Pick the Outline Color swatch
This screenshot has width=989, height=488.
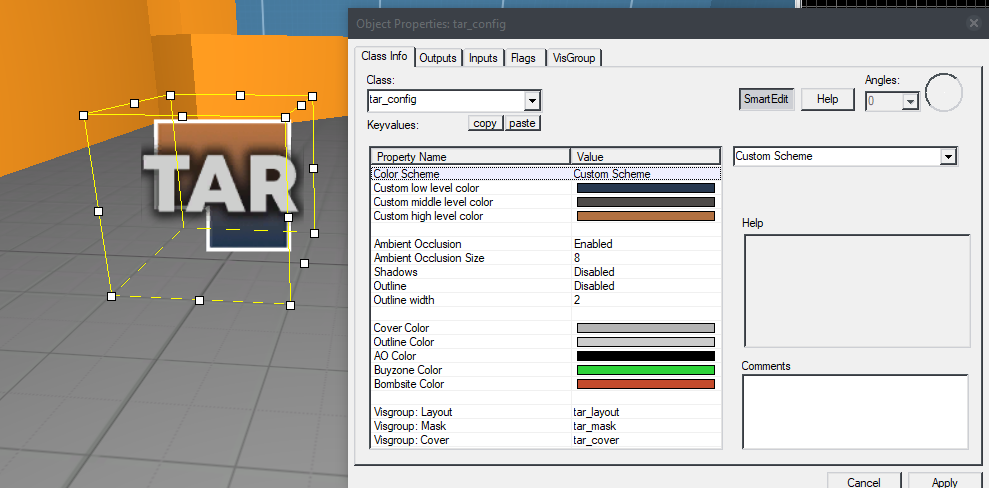pos(646,342)
